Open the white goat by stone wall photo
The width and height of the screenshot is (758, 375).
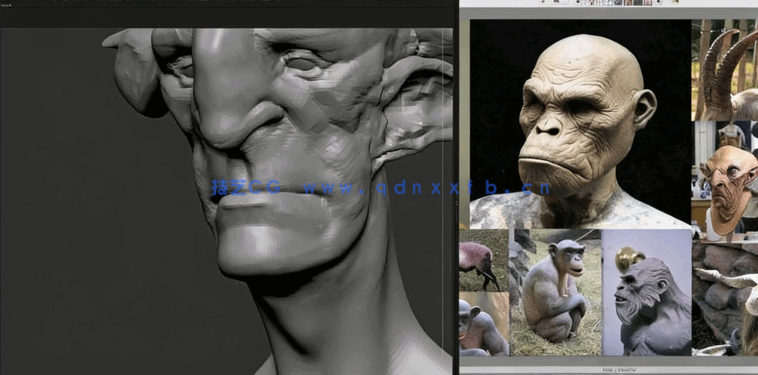(x=725, y=299)
